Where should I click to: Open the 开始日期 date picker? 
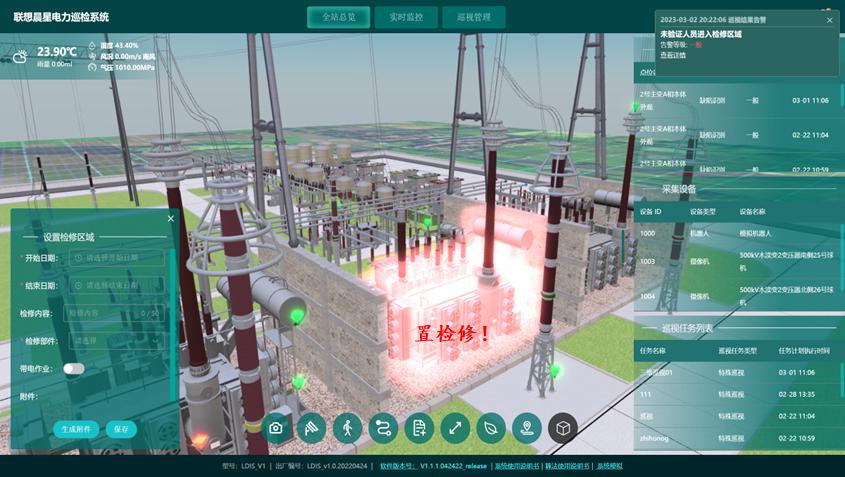[x=116, y=258]
